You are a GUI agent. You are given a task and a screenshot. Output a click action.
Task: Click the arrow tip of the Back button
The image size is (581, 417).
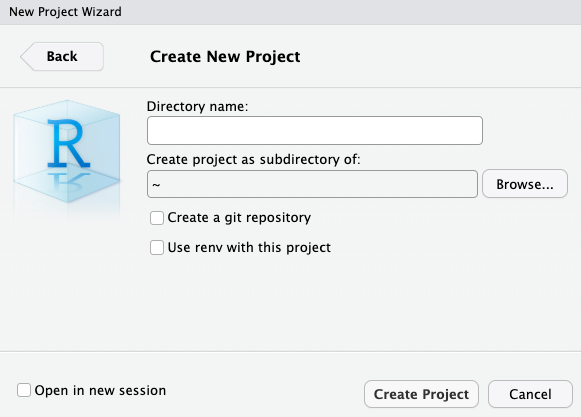click(24, 57)
